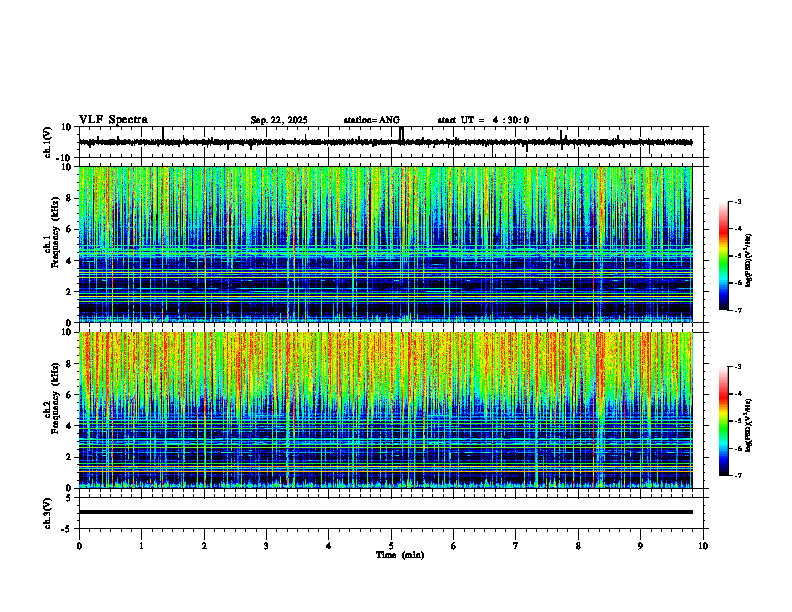Click the "-3" label on ch.1 color scale
This screenshot has height=612, width=792.
(737, 202)
